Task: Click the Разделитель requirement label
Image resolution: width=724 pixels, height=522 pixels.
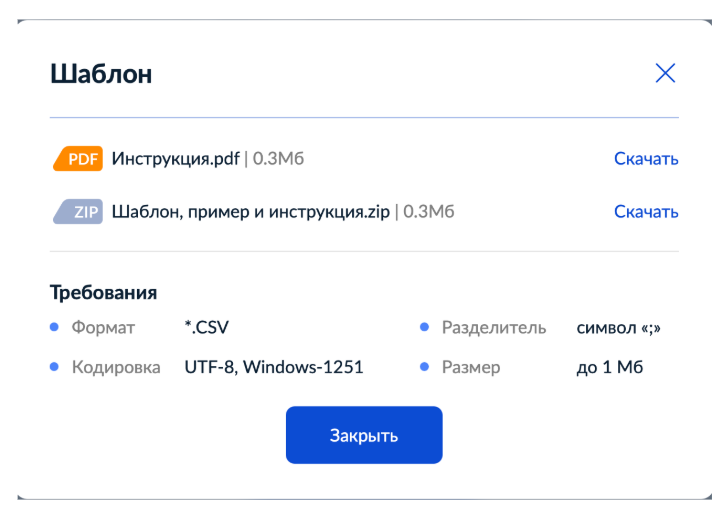Action: (494, 327)
